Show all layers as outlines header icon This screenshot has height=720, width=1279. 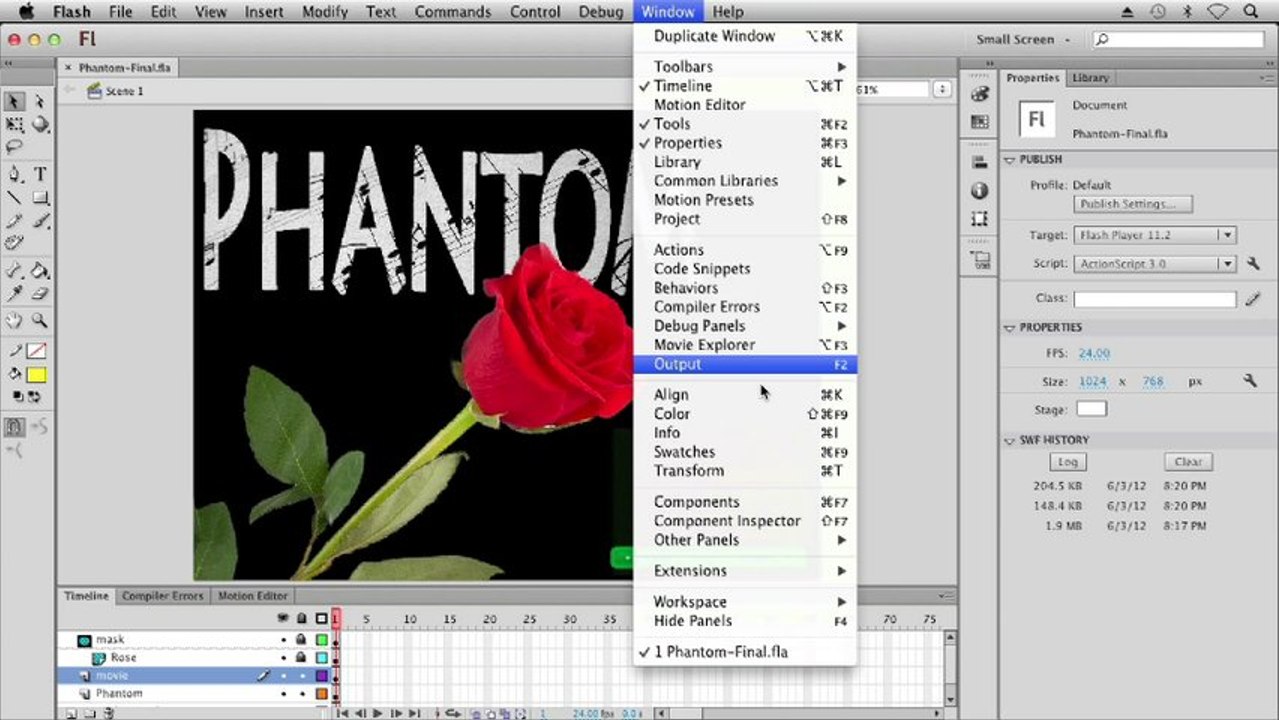click(321, 619)
